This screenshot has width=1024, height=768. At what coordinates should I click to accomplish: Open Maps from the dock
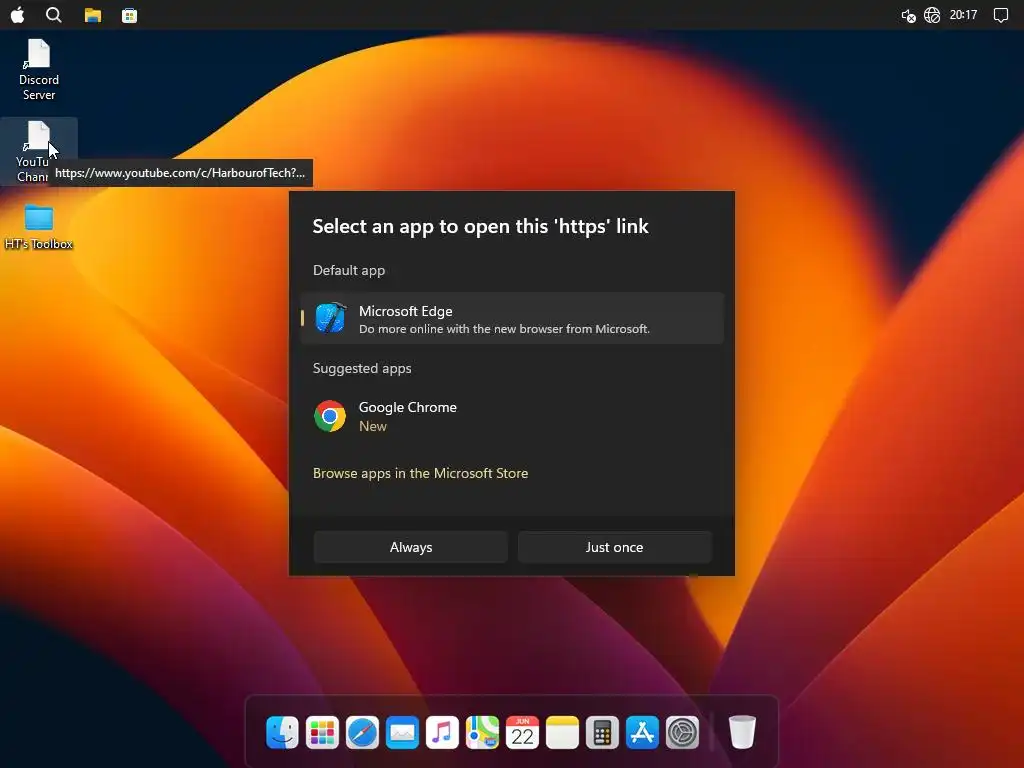(482, 732)
